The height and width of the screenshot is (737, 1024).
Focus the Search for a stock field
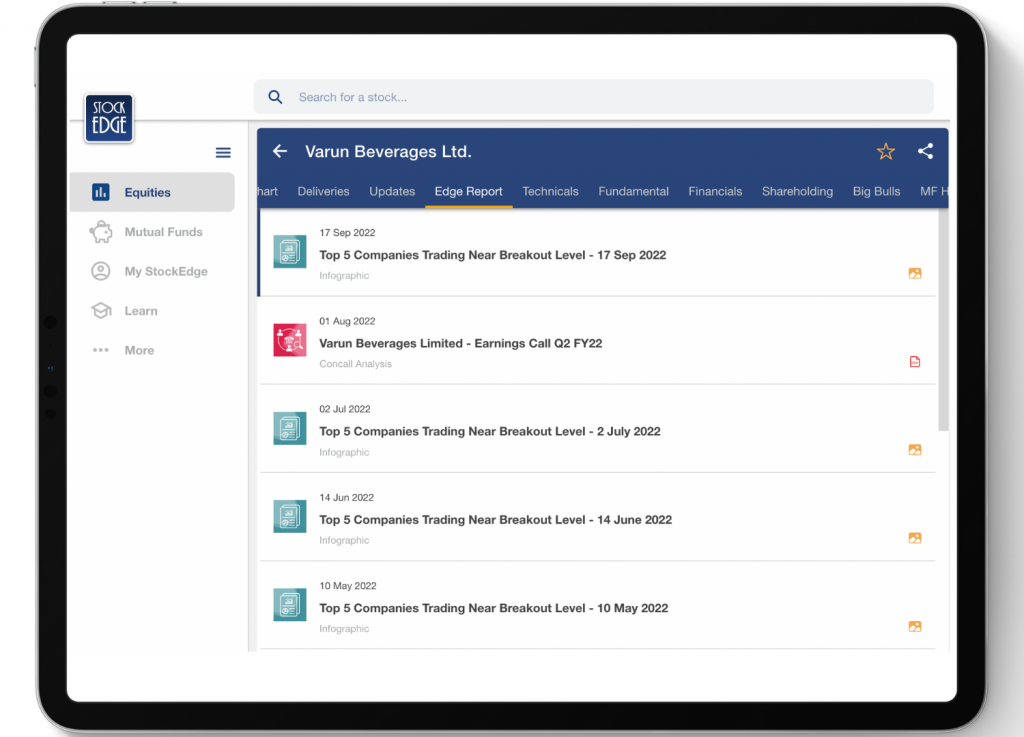click(x=594, y=97)
